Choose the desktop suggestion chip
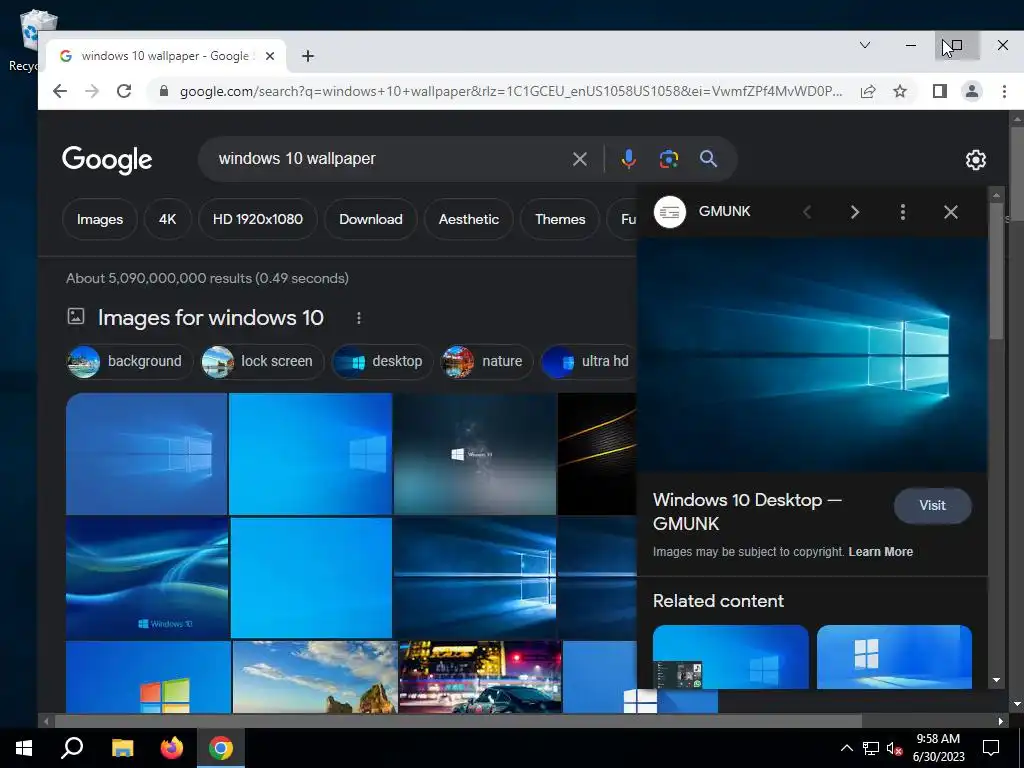Viewport: 1024px width, 768px height. (383, 361)
